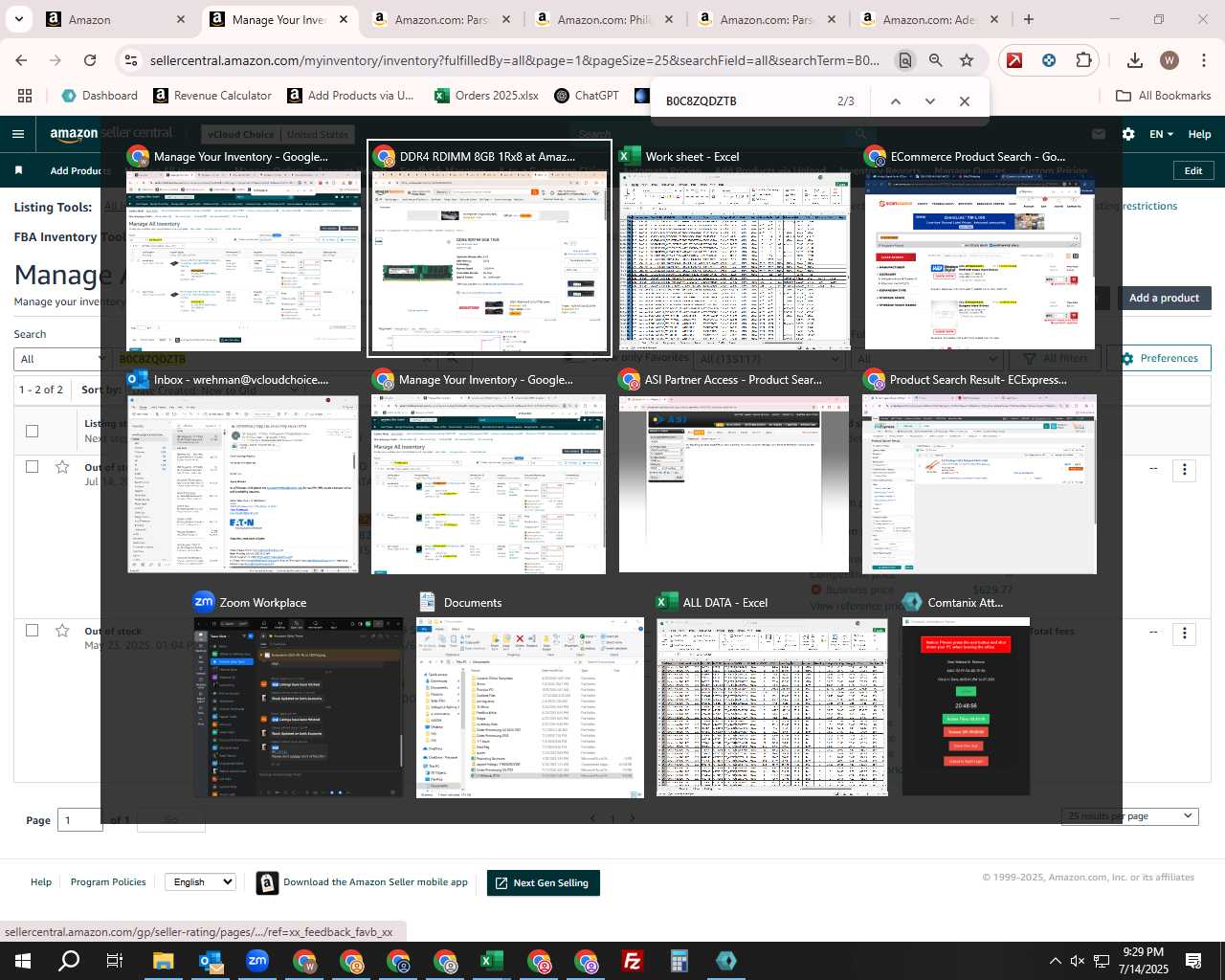Click the Preferences button
Image resolution: width=1225 pixels, height=980 pixels.
pos(1159,358)
